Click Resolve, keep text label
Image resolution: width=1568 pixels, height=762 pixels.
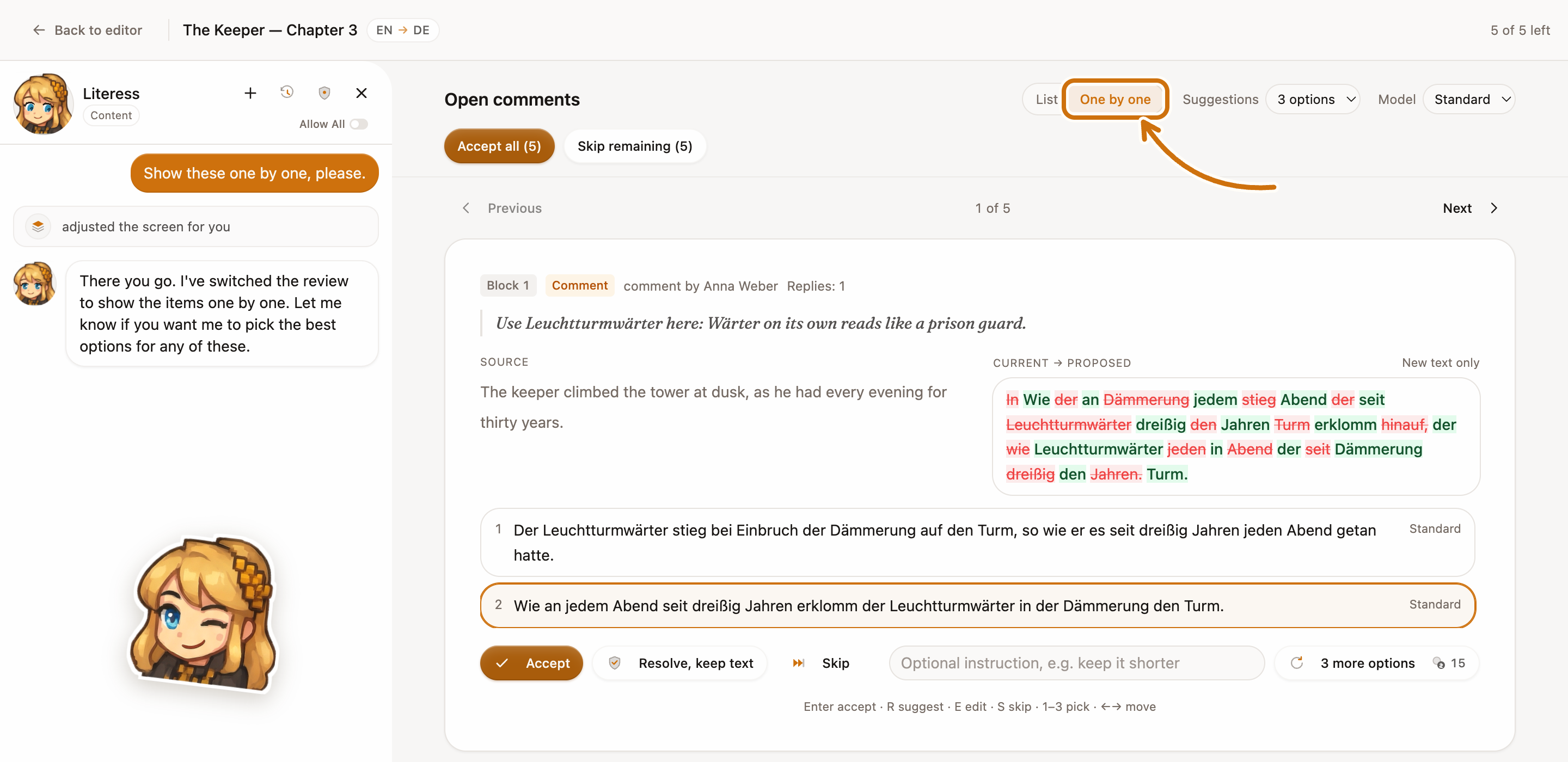pos(695,663)
